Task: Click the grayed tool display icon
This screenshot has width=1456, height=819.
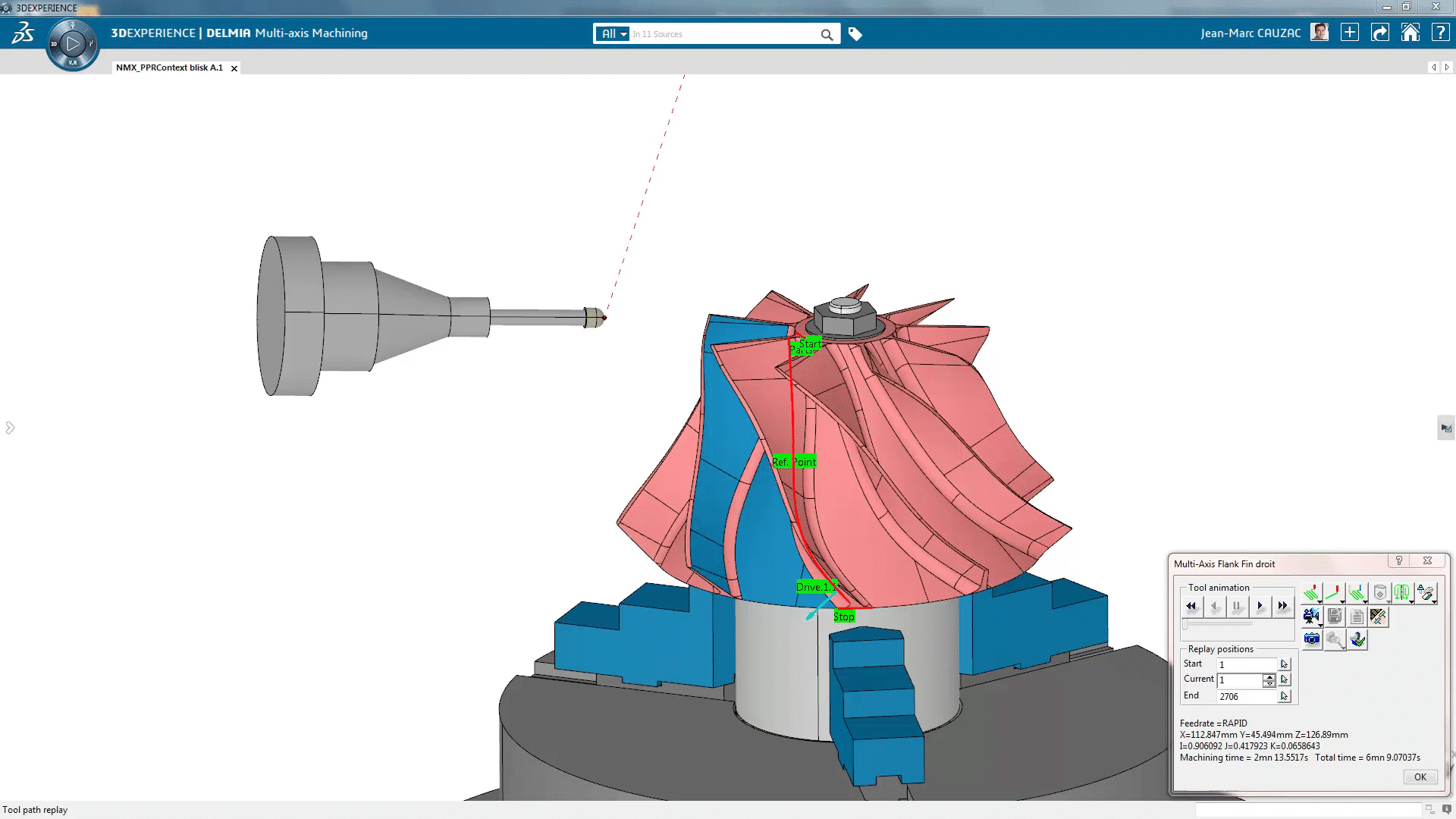Action: [x=1380, y=594]
